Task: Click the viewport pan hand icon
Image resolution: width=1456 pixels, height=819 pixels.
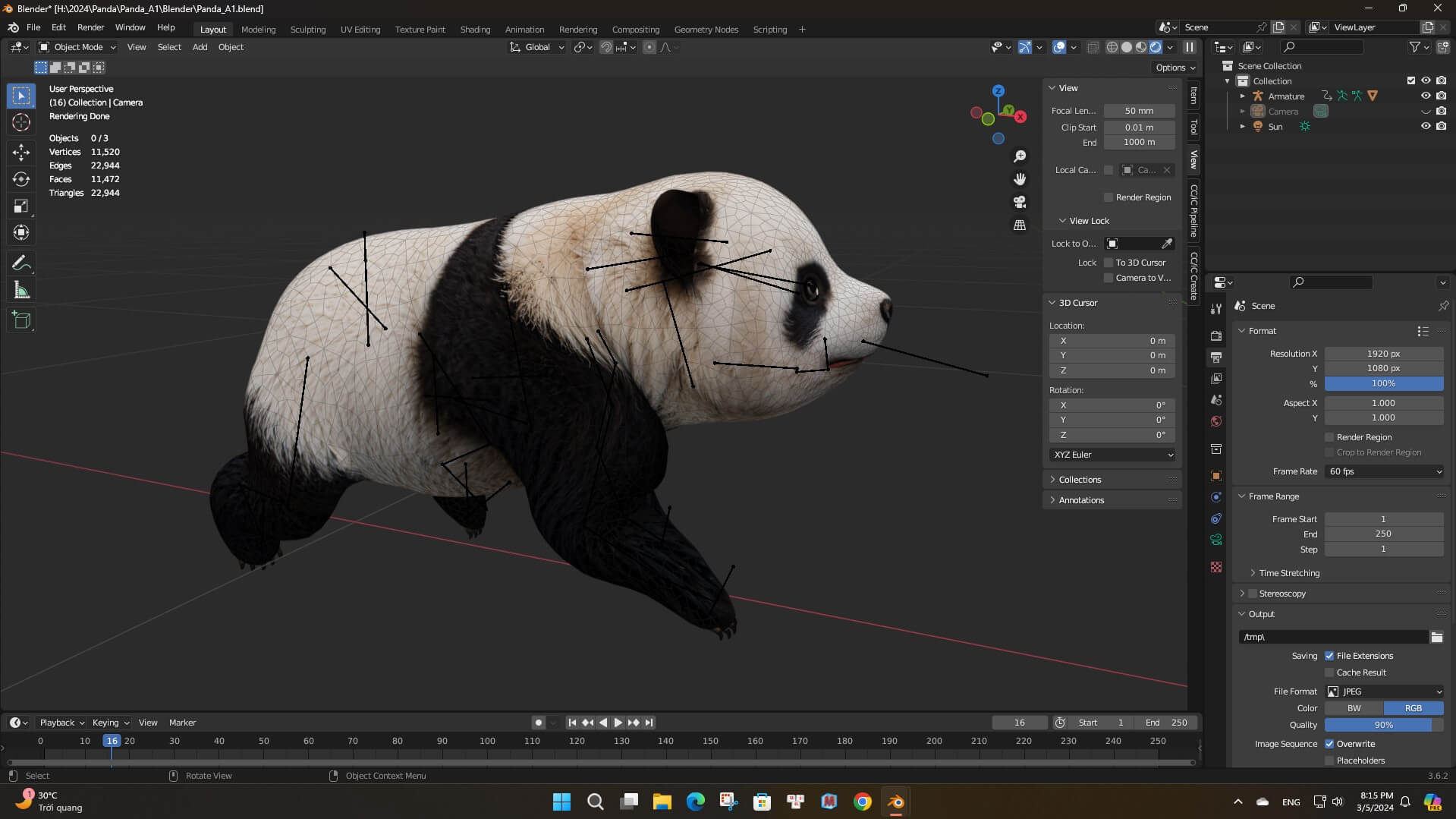Action: (x=1020, y=179)
